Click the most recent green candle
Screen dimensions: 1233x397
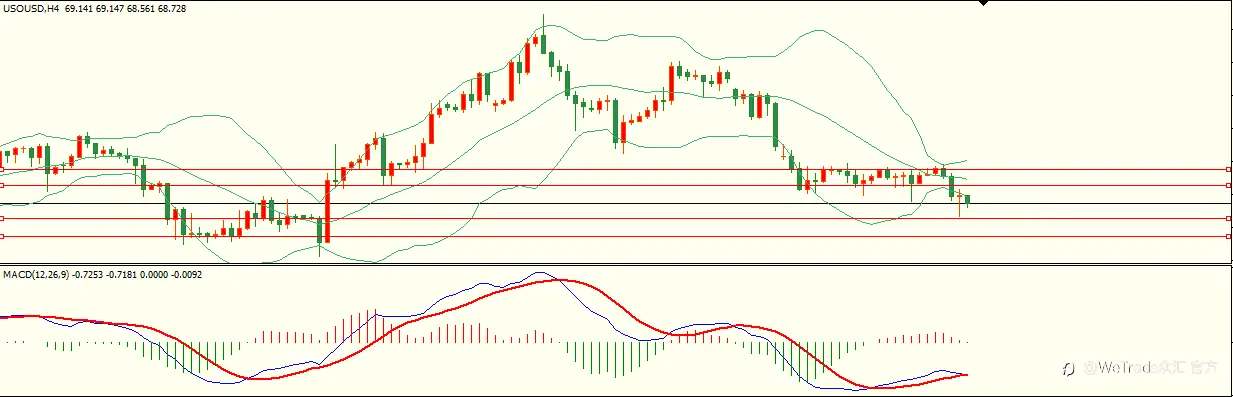pyautogui.click(x=967, y=200)
